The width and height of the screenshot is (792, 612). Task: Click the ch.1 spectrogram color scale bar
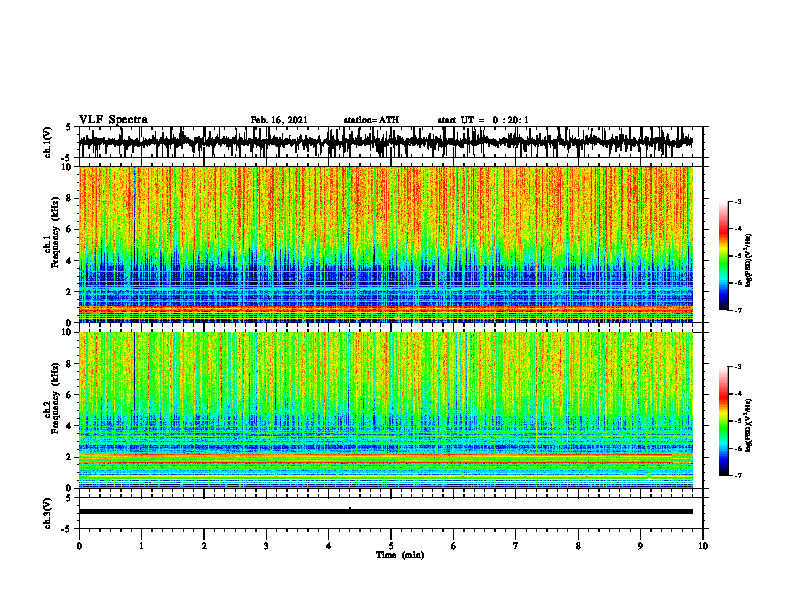pyautogui.click(x=724, y=256)
